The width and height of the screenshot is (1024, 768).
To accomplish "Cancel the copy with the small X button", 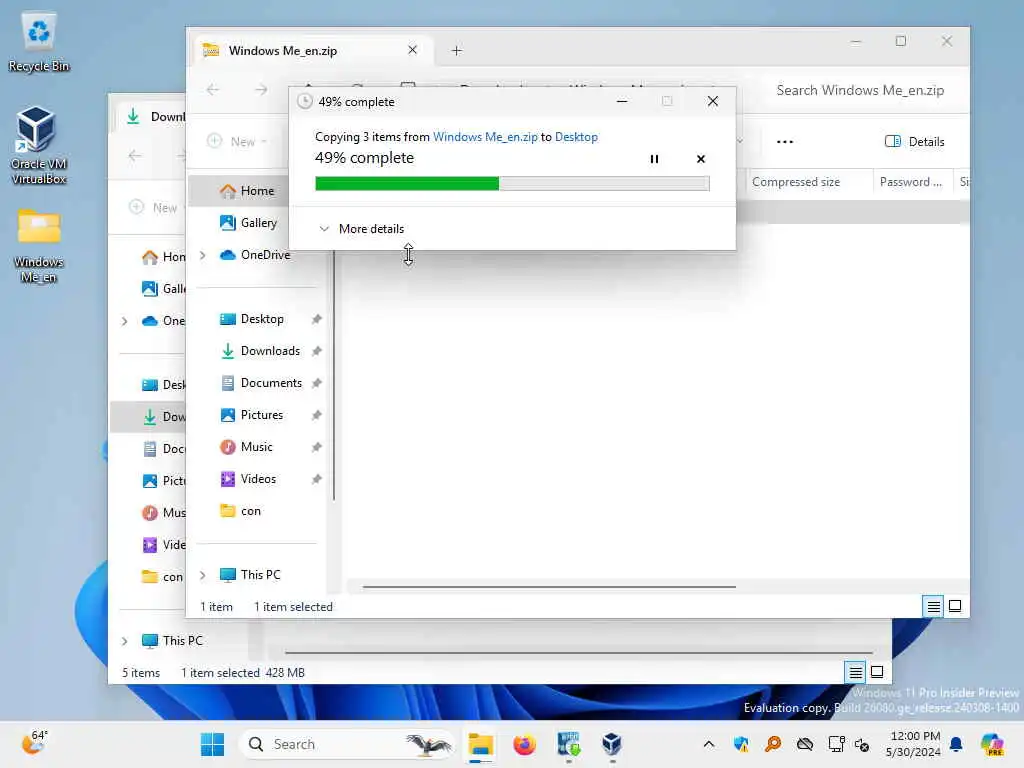I will click(701, 159).
